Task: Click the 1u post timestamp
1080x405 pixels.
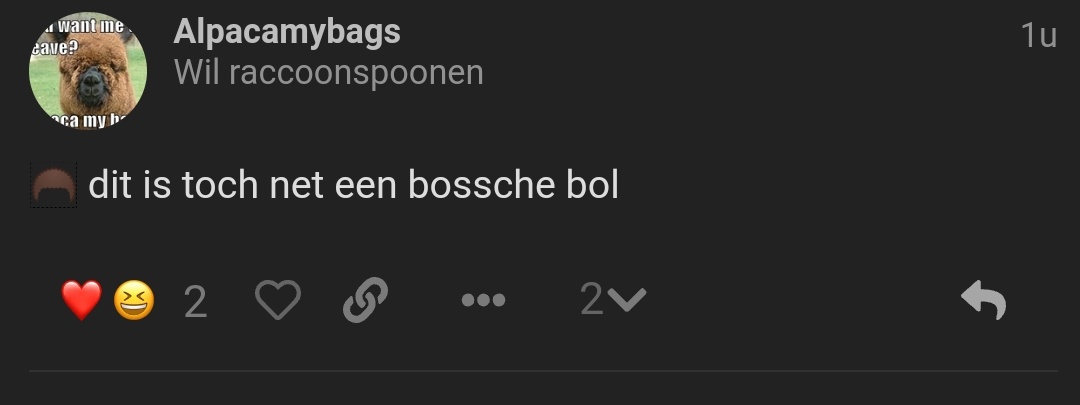Action: [x=1039, y=35]
